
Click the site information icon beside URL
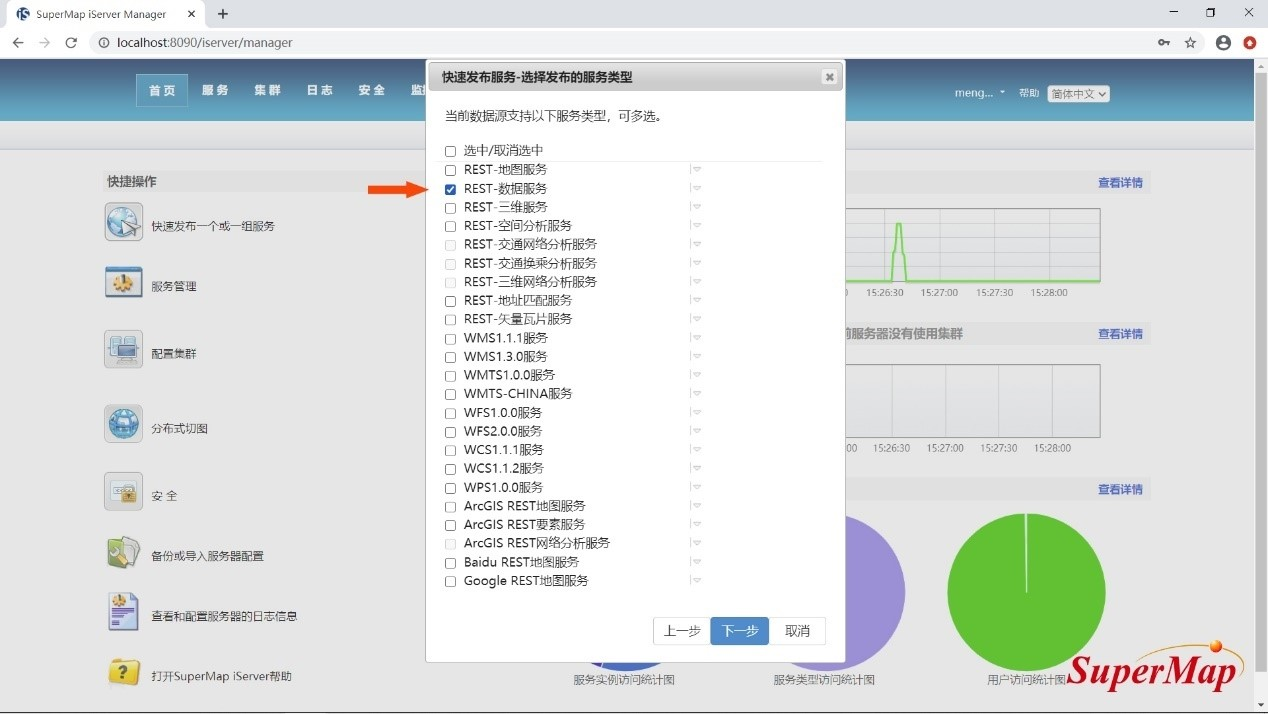point(103,43)
